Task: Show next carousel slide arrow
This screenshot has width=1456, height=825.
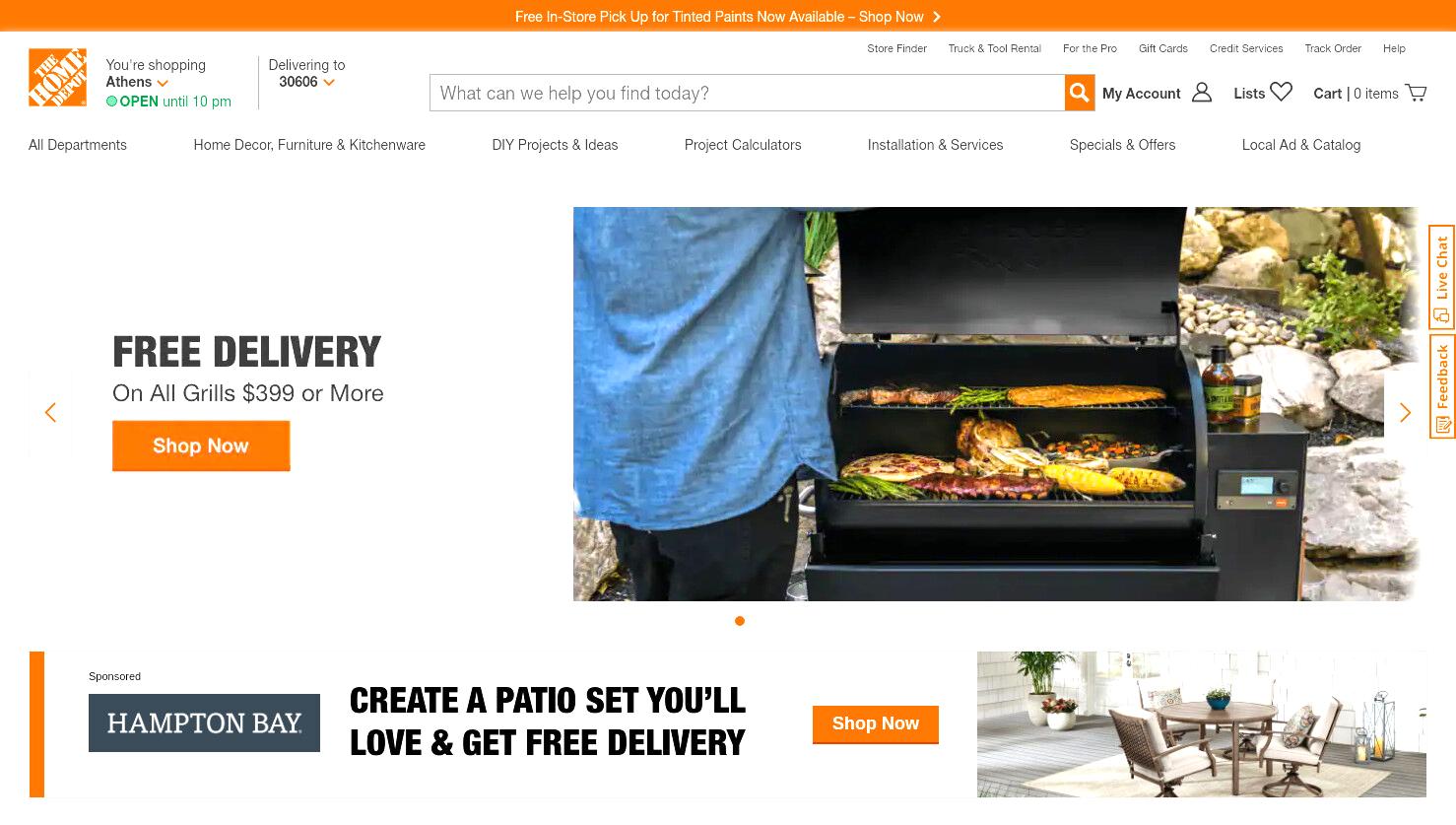Action: tap(1405, 412)
